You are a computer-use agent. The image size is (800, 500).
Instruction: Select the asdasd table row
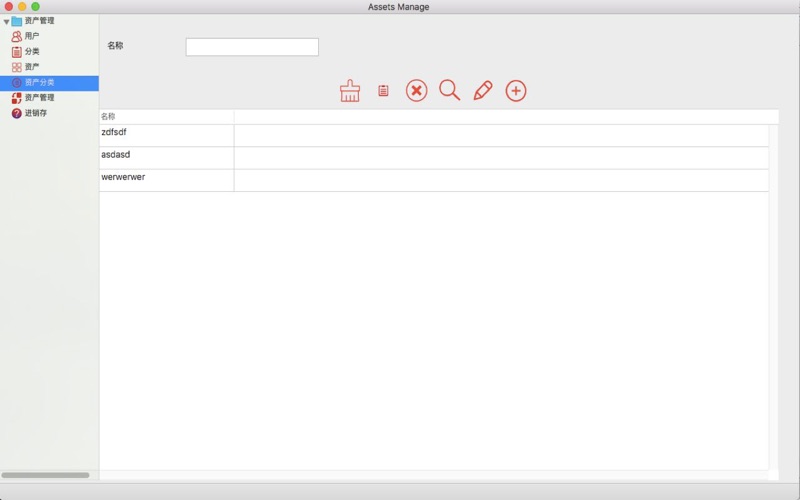click(166, 158)
